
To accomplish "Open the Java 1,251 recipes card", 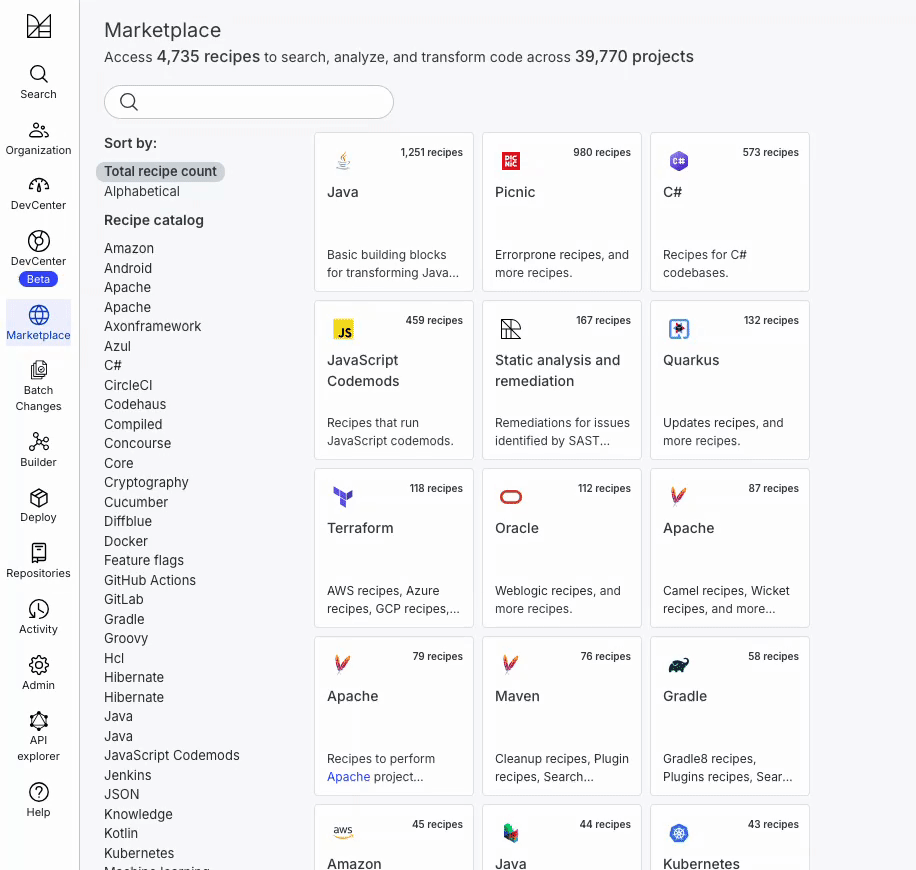I will [x=394, y=212].
